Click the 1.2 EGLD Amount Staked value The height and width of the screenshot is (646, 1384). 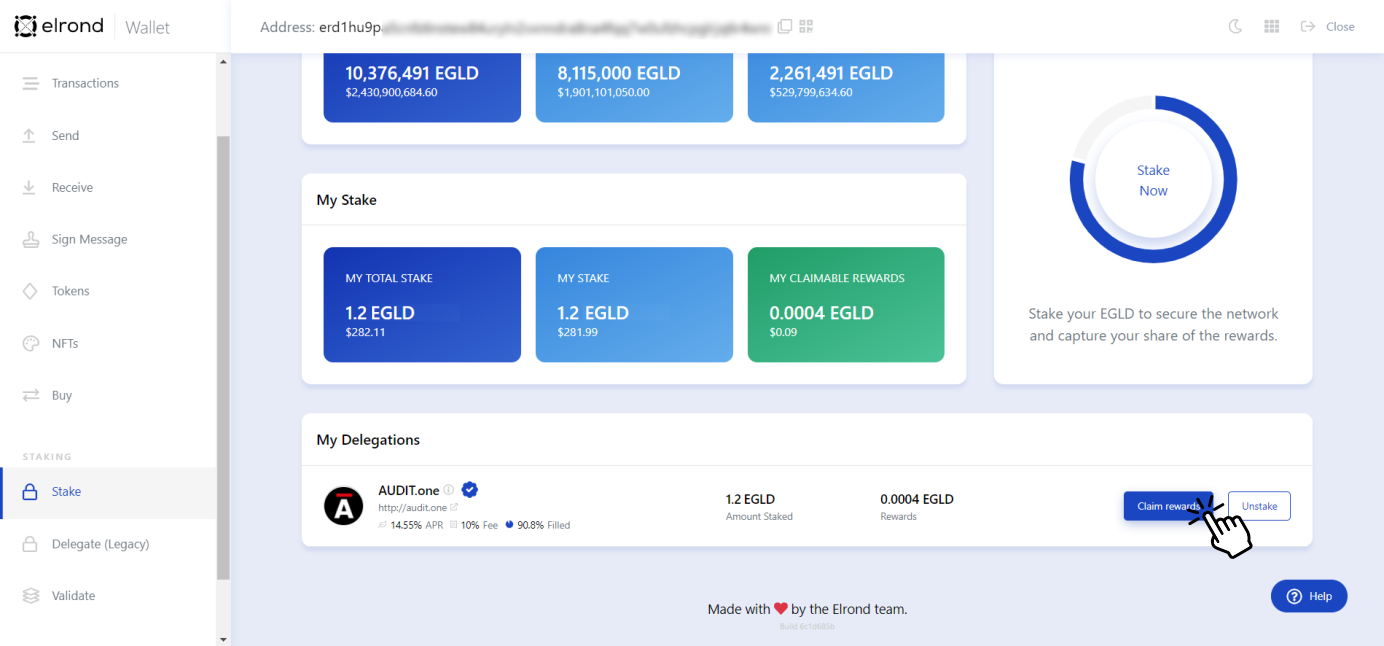(751, 499)
